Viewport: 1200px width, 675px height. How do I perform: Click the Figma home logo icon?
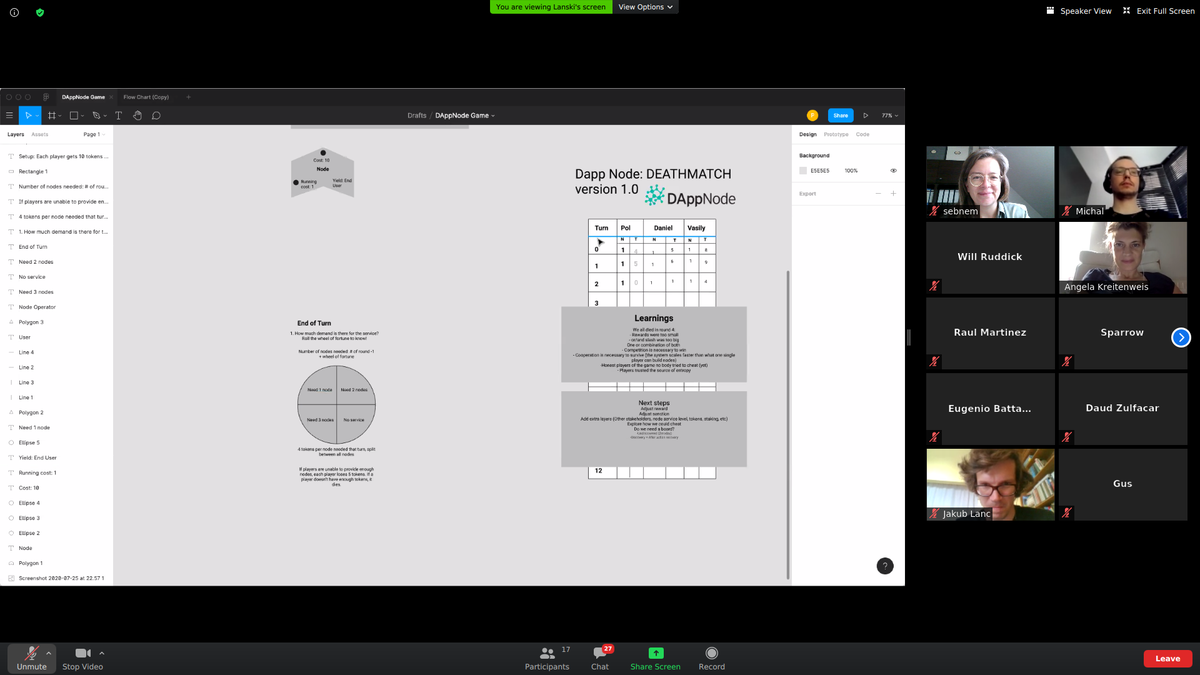pyautogui.click(x=46, y=97)
